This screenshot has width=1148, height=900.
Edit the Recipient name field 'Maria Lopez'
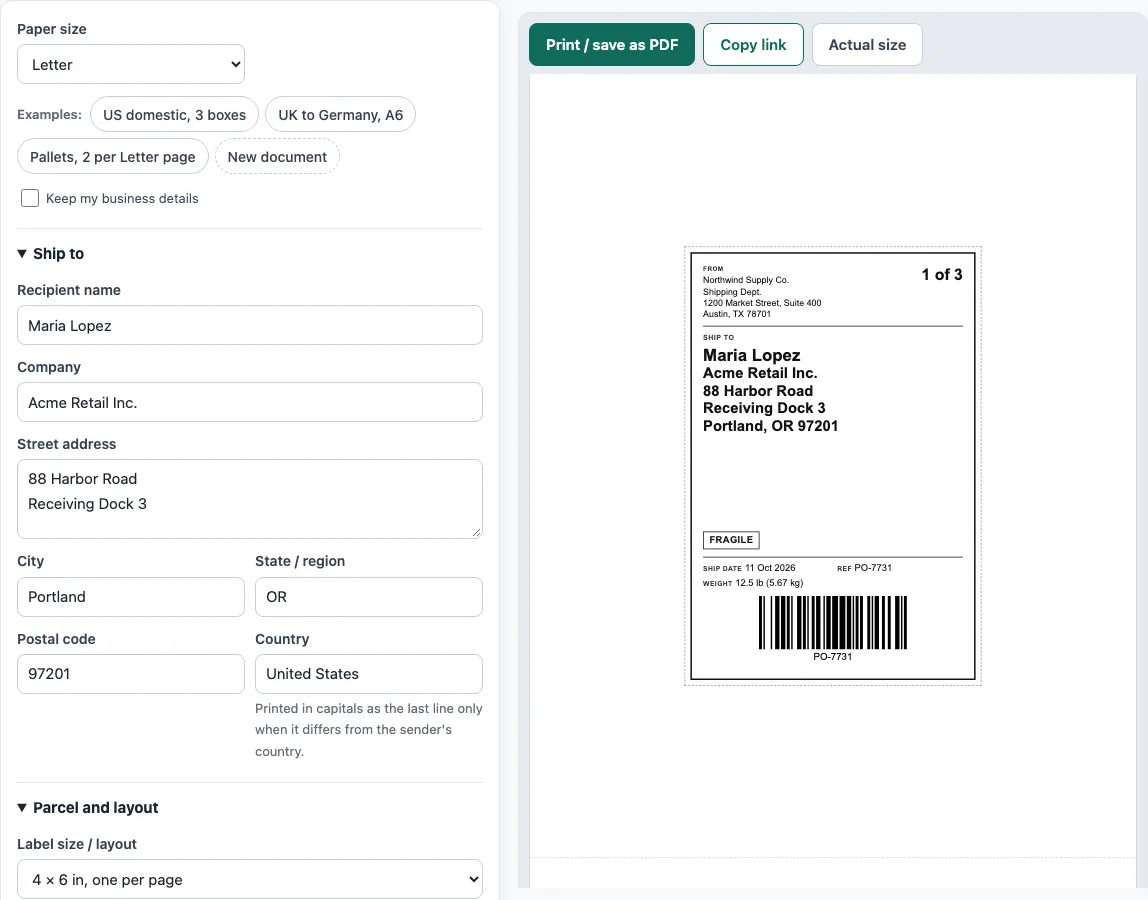point(250,325)
